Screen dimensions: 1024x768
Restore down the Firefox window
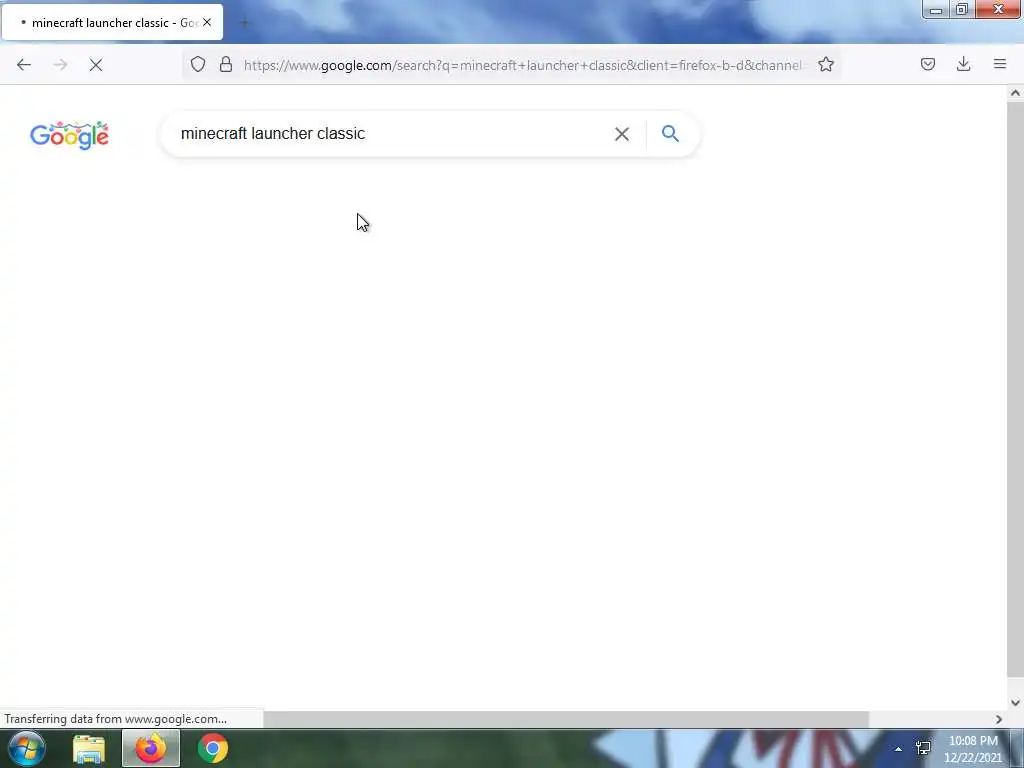[962, 9]
